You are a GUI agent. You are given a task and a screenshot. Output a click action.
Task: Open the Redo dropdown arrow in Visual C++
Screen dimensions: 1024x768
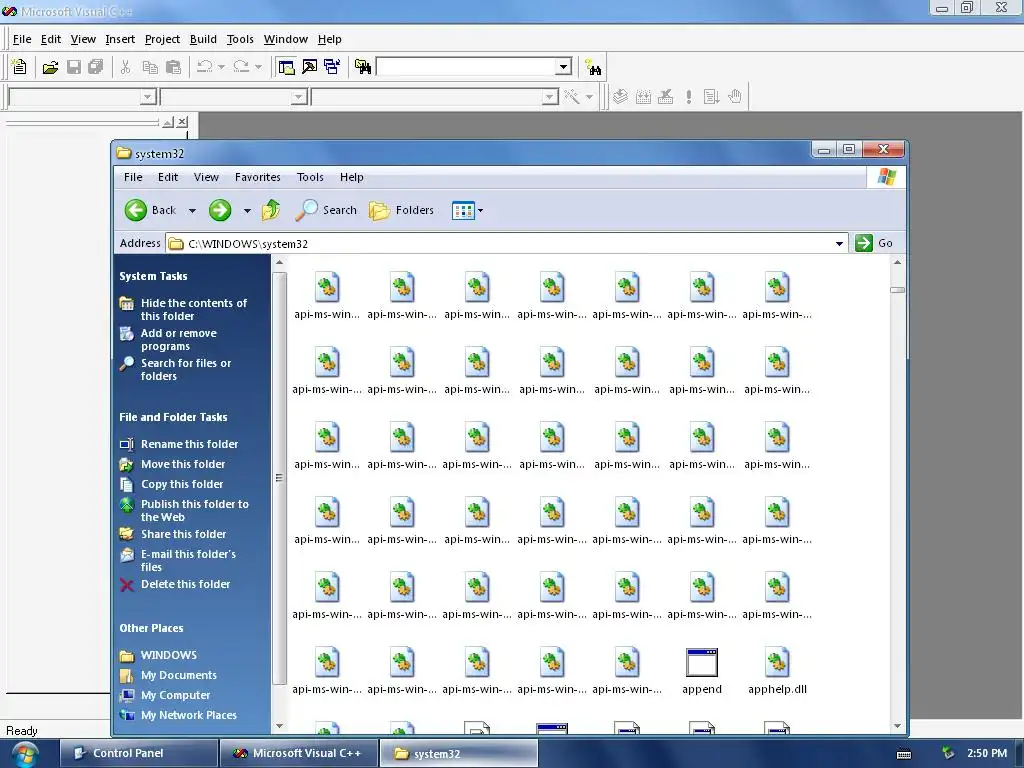(258, 67)
